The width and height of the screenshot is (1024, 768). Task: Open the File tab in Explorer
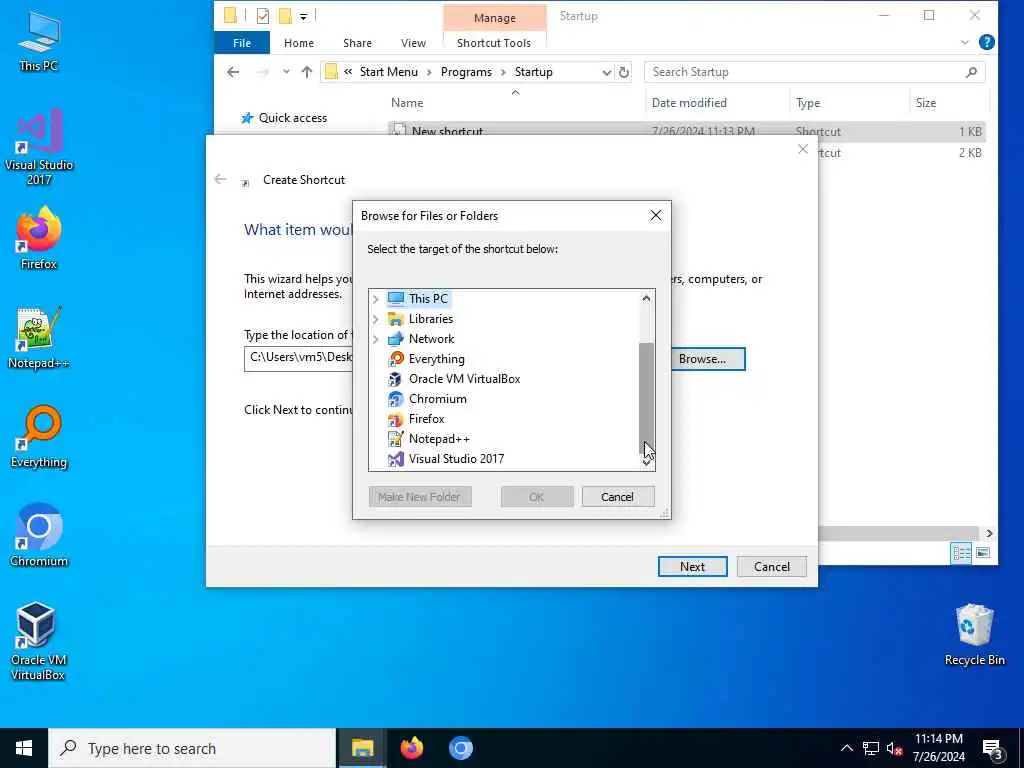pos(242,43)
